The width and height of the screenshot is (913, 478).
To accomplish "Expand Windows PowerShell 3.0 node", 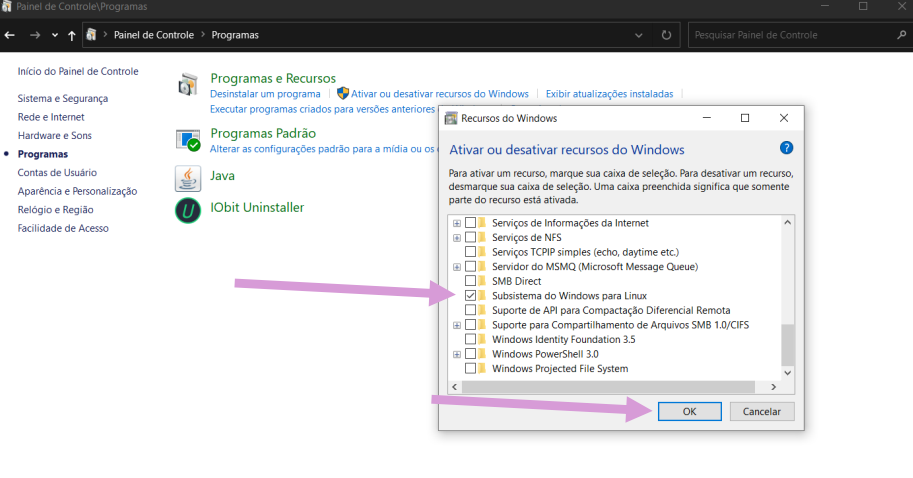I will pyautogui.click(x=457, y=354).
